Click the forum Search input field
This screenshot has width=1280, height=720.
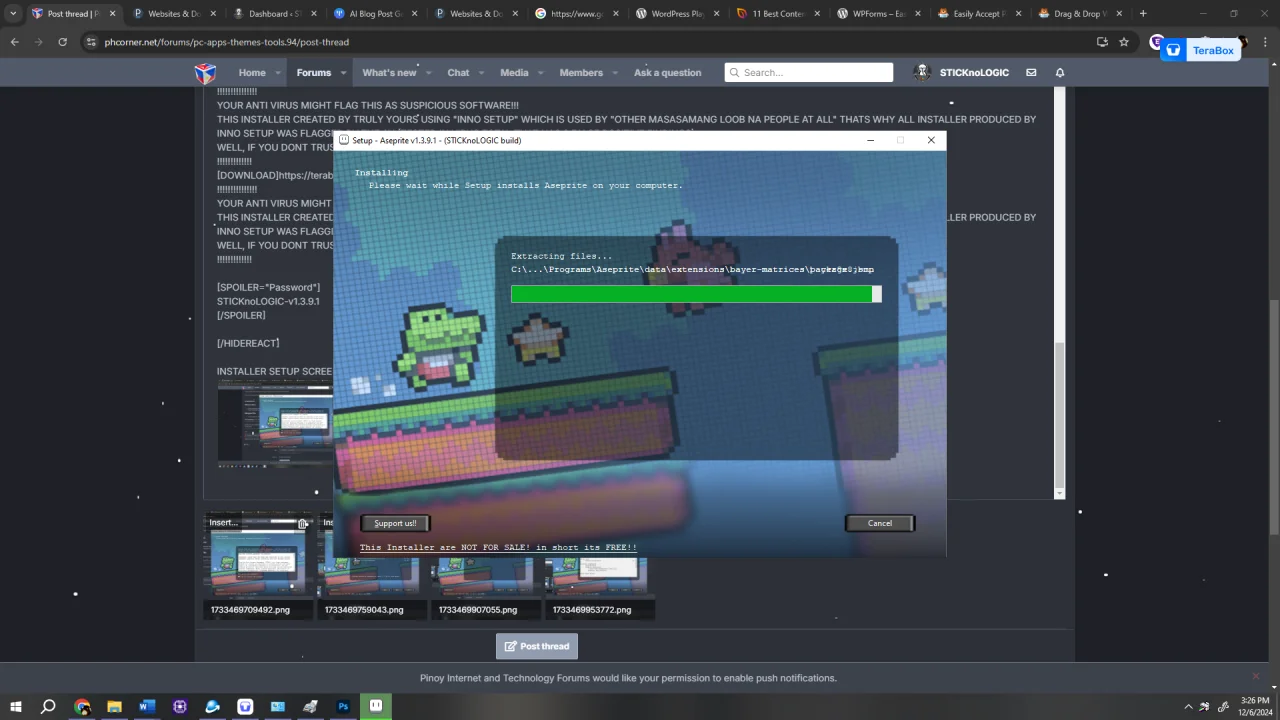coord(808,72)
